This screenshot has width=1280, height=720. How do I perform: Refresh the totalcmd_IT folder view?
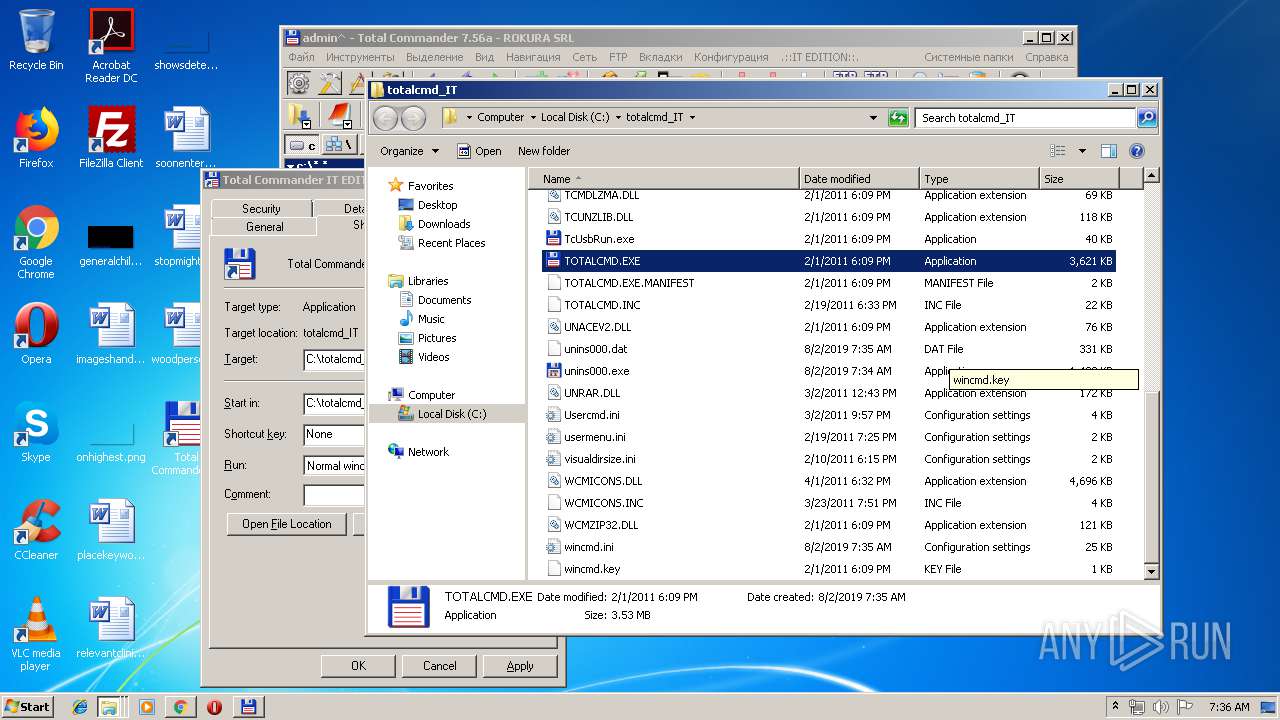click(898, 117)
